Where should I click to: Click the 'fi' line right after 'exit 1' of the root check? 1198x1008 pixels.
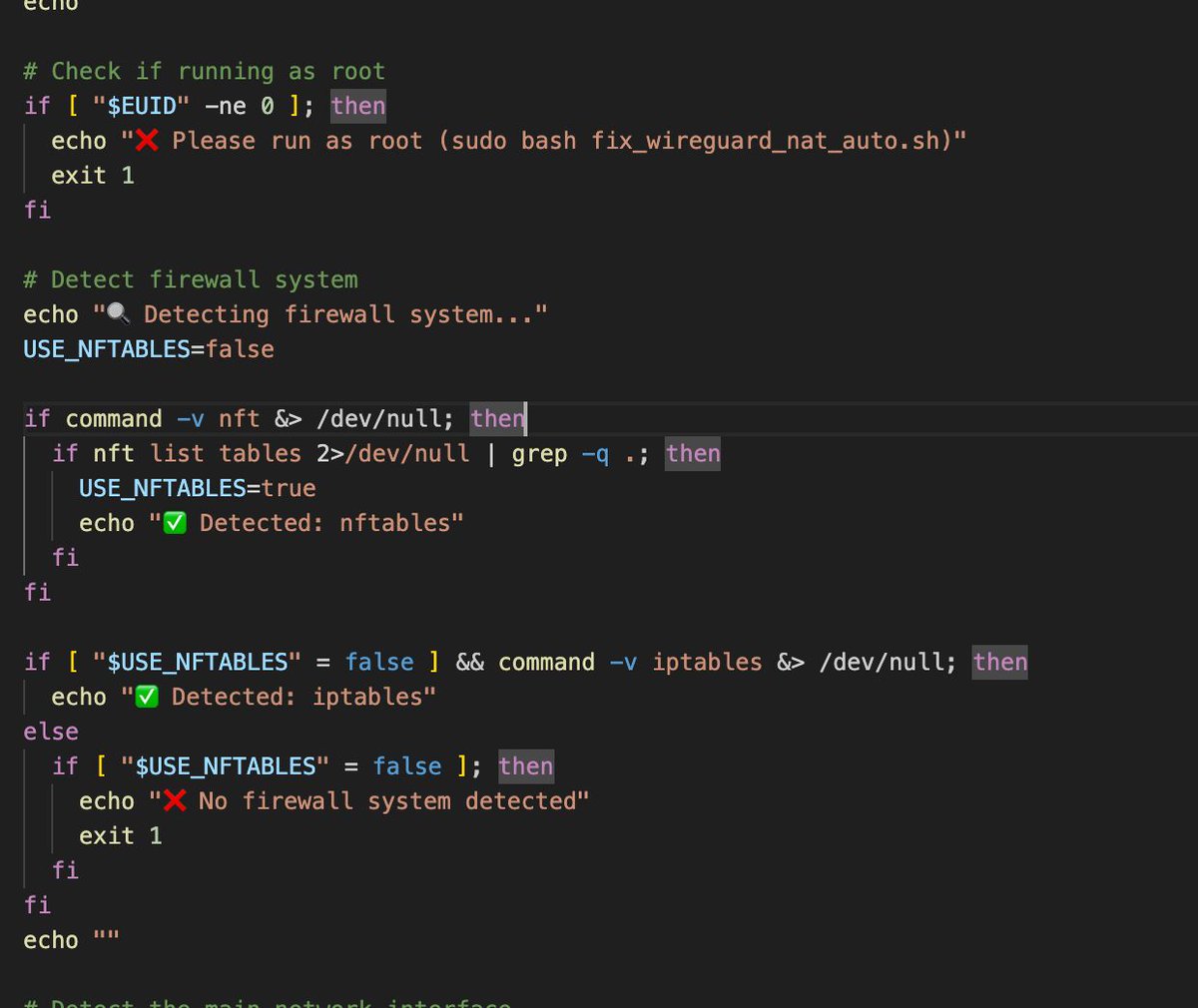(37, 211)
